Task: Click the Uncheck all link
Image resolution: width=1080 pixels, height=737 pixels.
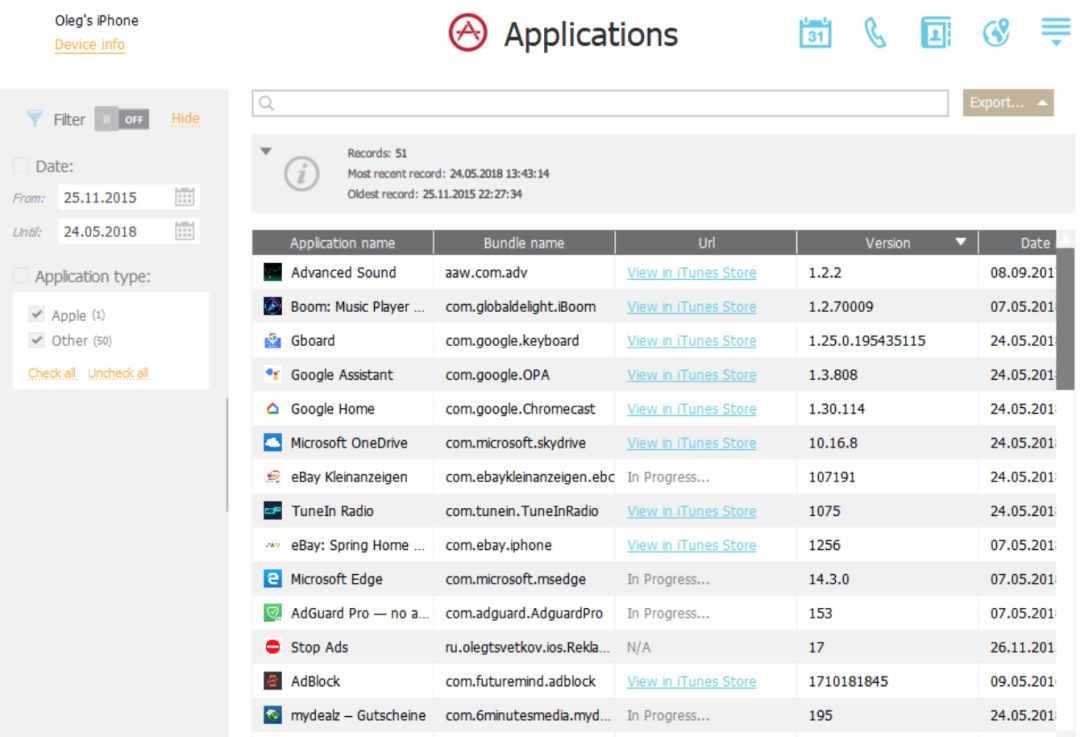Action: (x=118, y=373)
